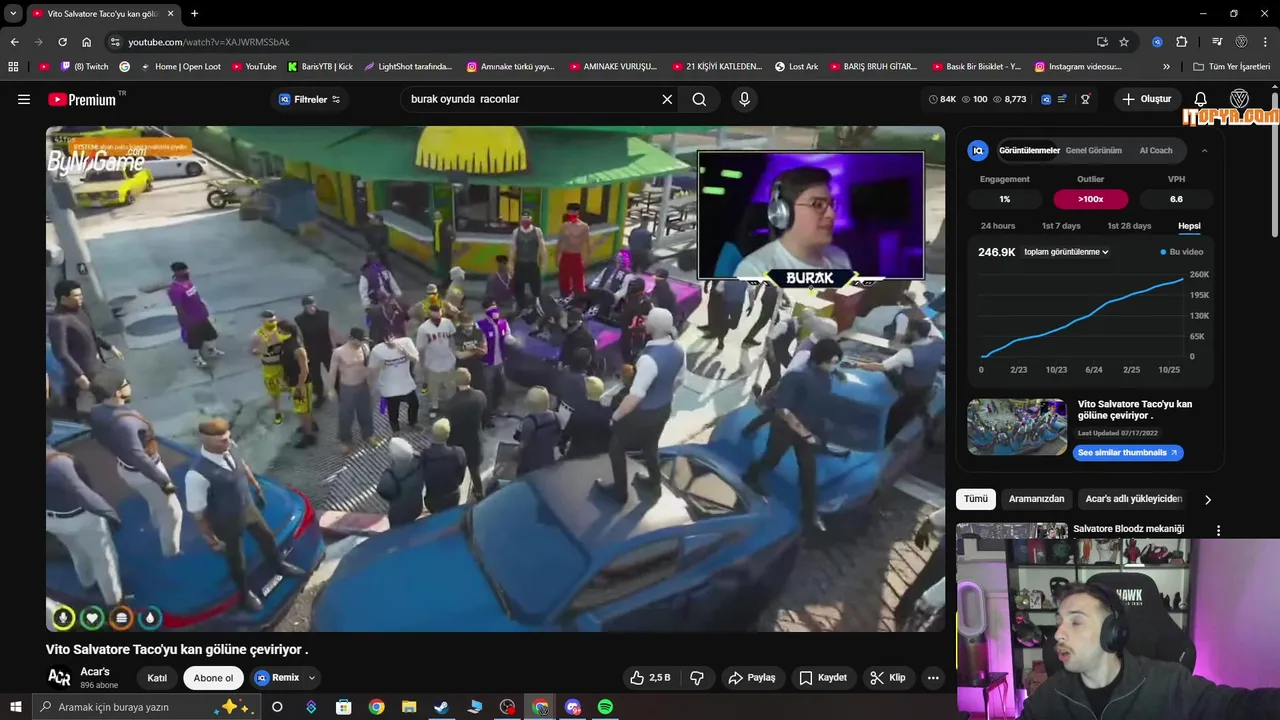This screenshot has height=720, width=1280.
Task: Click the 8,773 stat in header
Action: [1010, 99]
